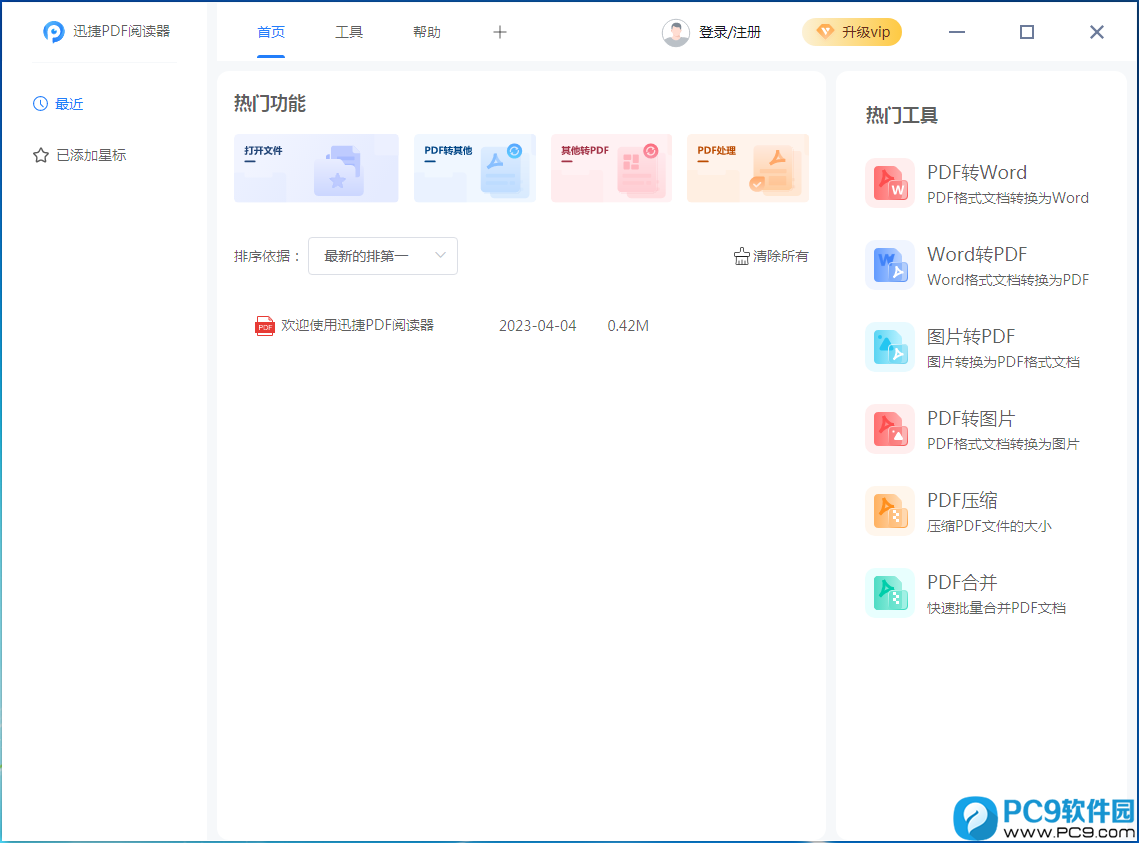The image size is (1139, 843).
Task: Click 登录/注册 to sign in
Action: point(729,33)
